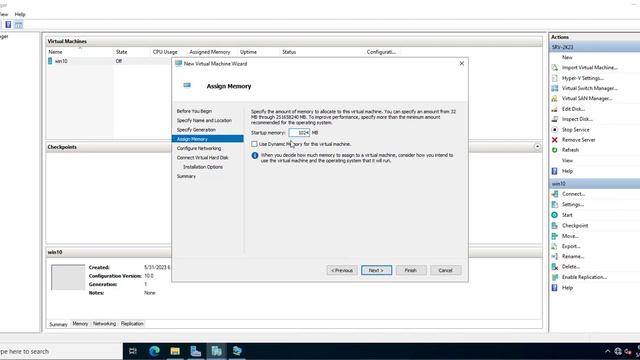Viewport: 640px width, 360px height.
Task: Click the win10 Settings icon in Actions
Action: tap(554, 204)
